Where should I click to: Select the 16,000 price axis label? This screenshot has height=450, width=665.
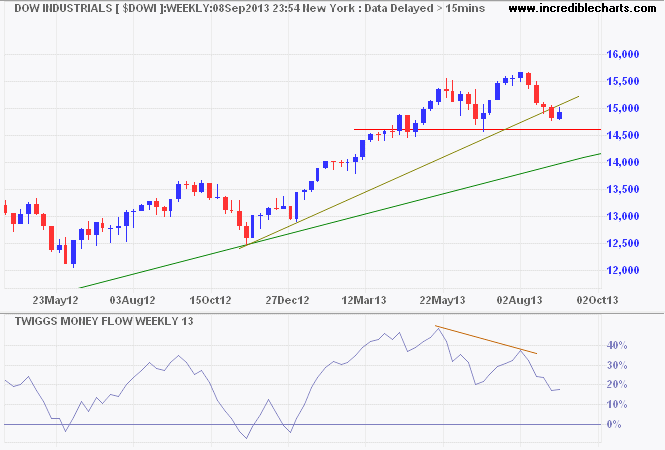coord(623,54)
